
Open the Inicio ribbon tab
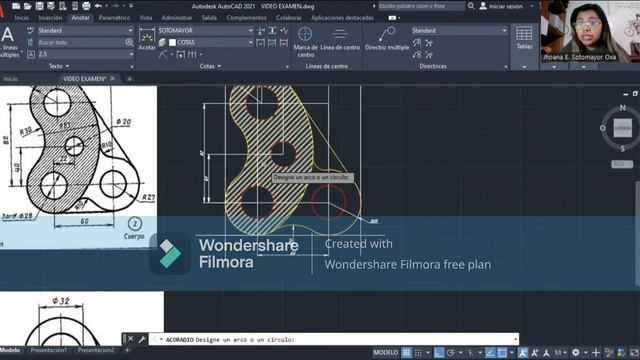[22, 18]
